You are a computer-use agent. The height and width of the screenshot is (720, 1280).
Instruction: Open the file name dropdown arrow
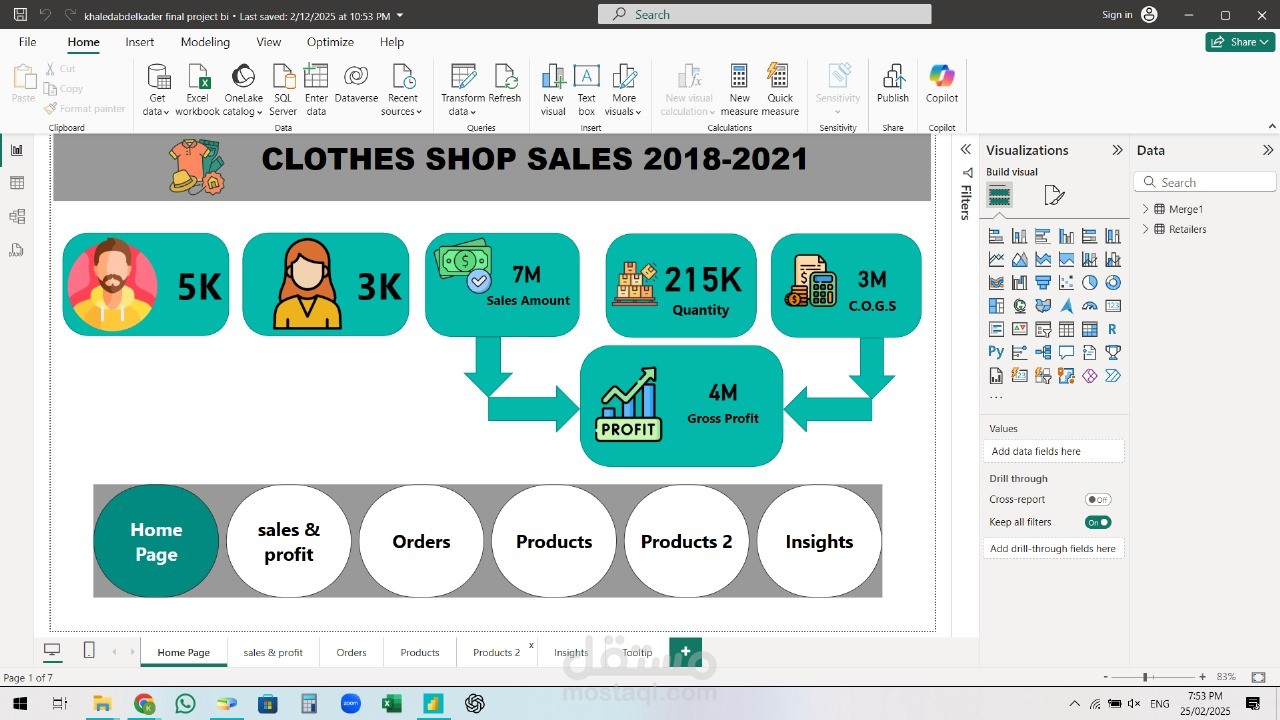pos(400,15)
